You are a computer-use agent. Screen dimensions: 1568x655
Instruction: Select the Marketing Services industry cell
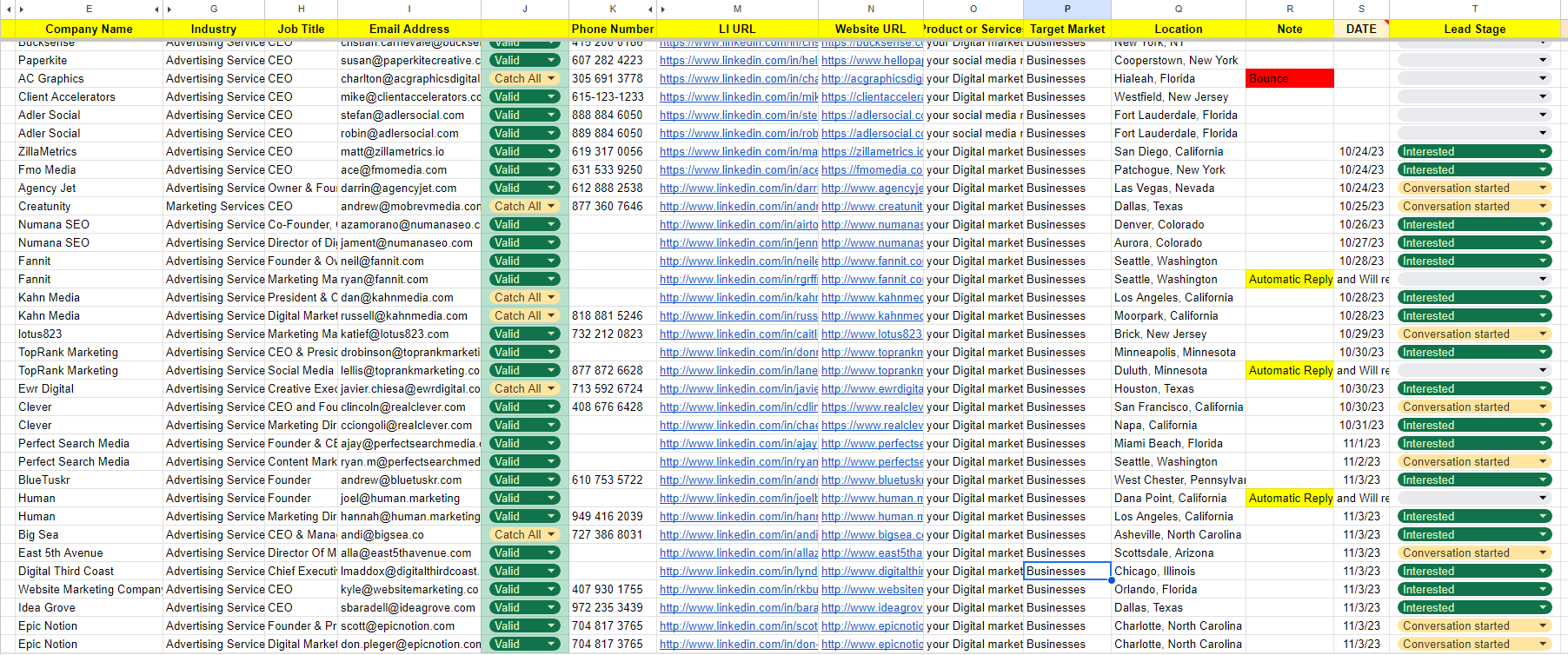pyautogui.click(x=214, y=206)
